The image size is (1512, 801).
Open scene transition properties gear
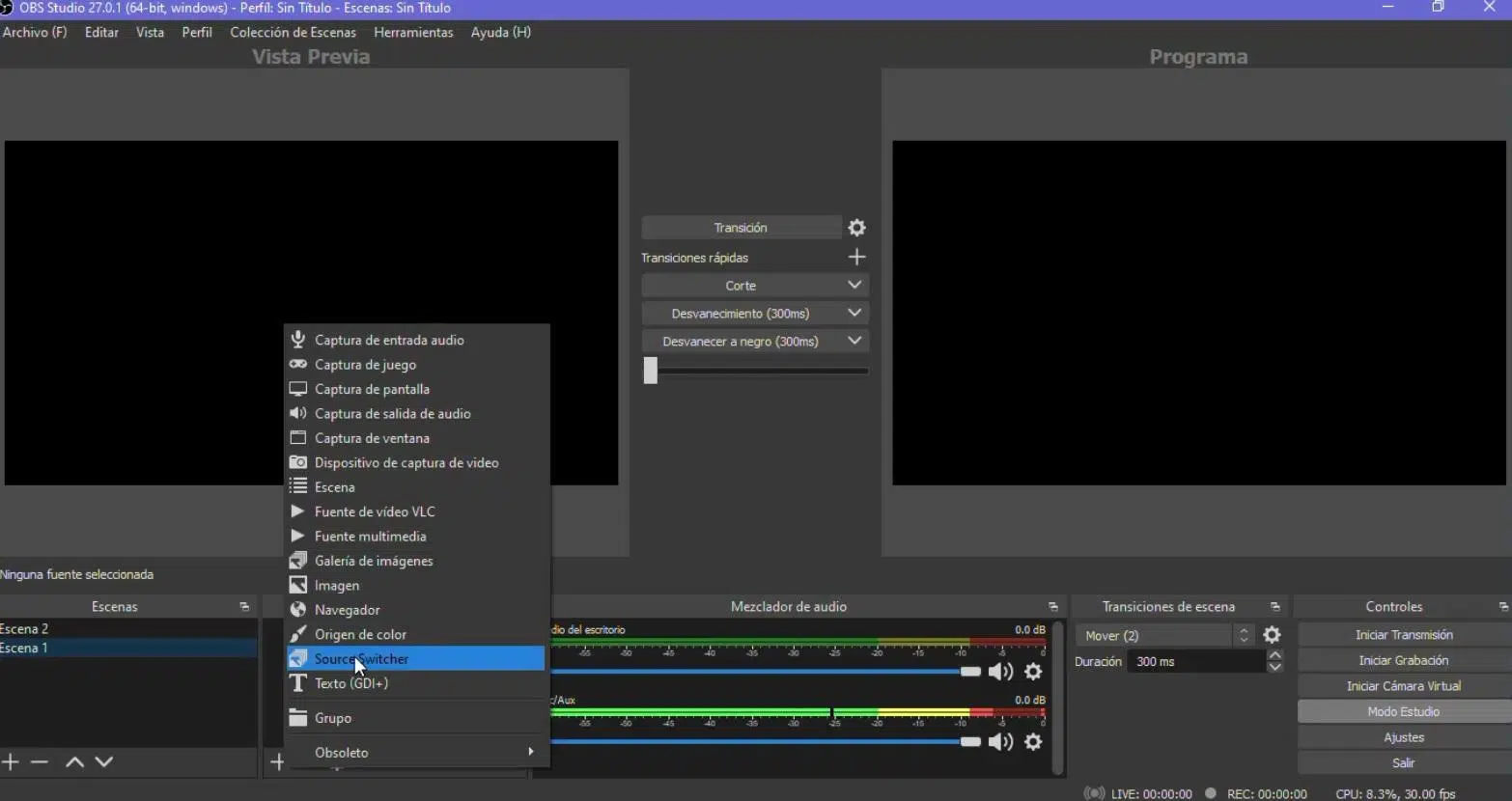point(1272,635)
